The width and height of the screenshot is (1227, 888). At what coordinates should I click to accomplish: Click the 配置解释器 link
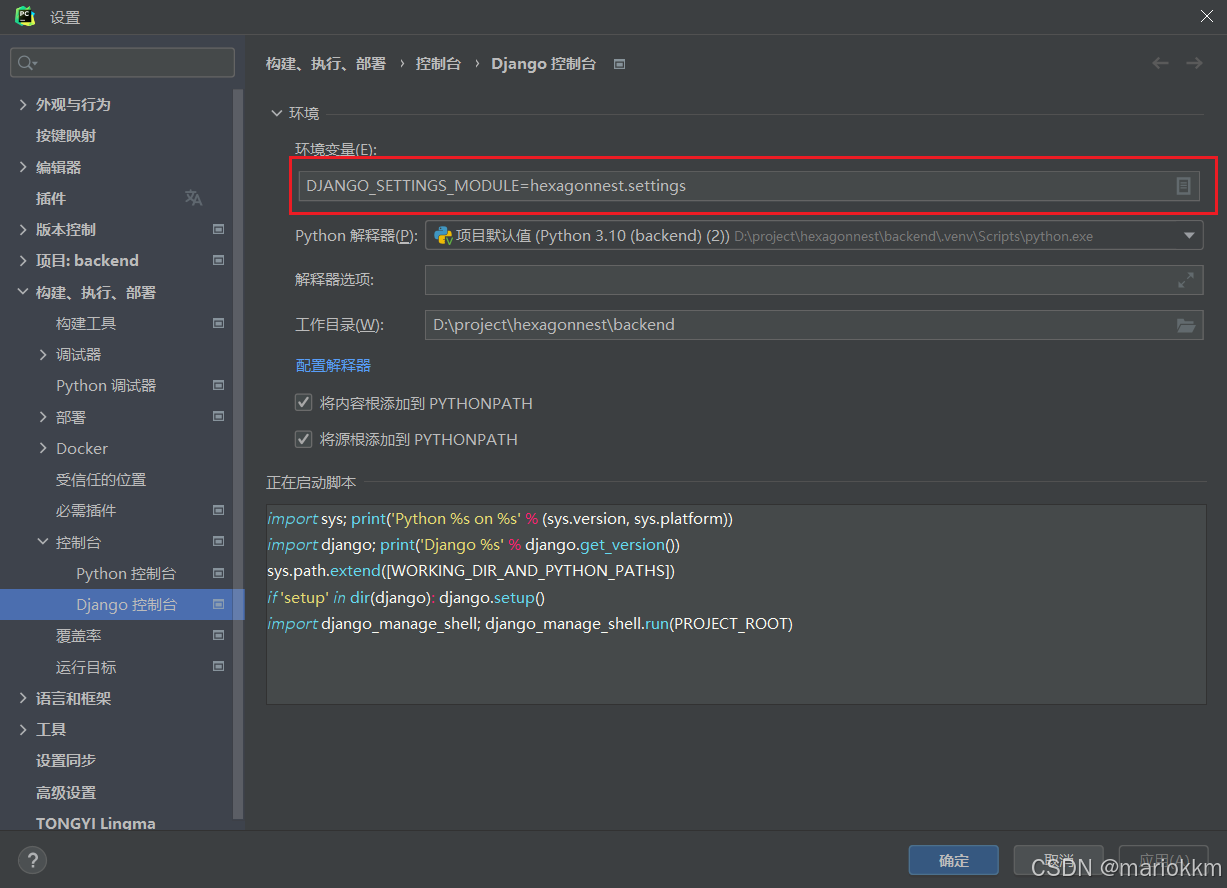coord(333,365)
